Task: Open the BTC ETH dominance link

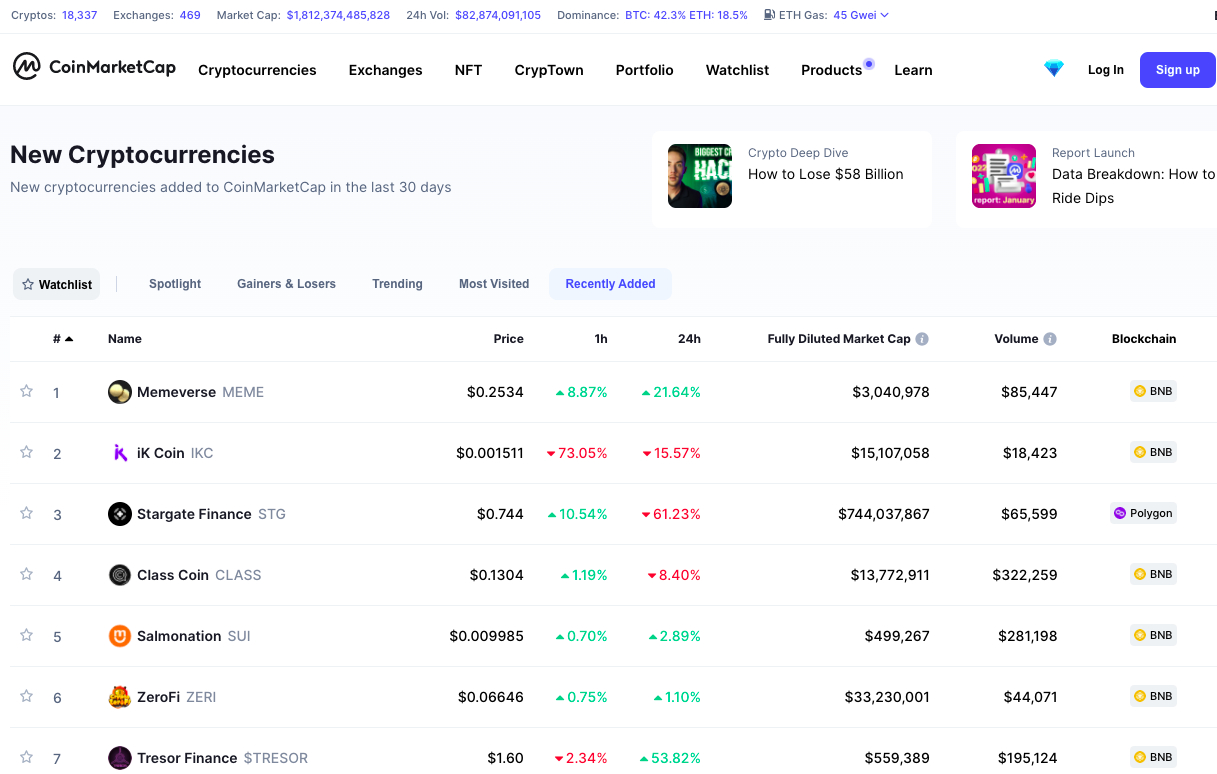Action: click(x=686, y=15)
